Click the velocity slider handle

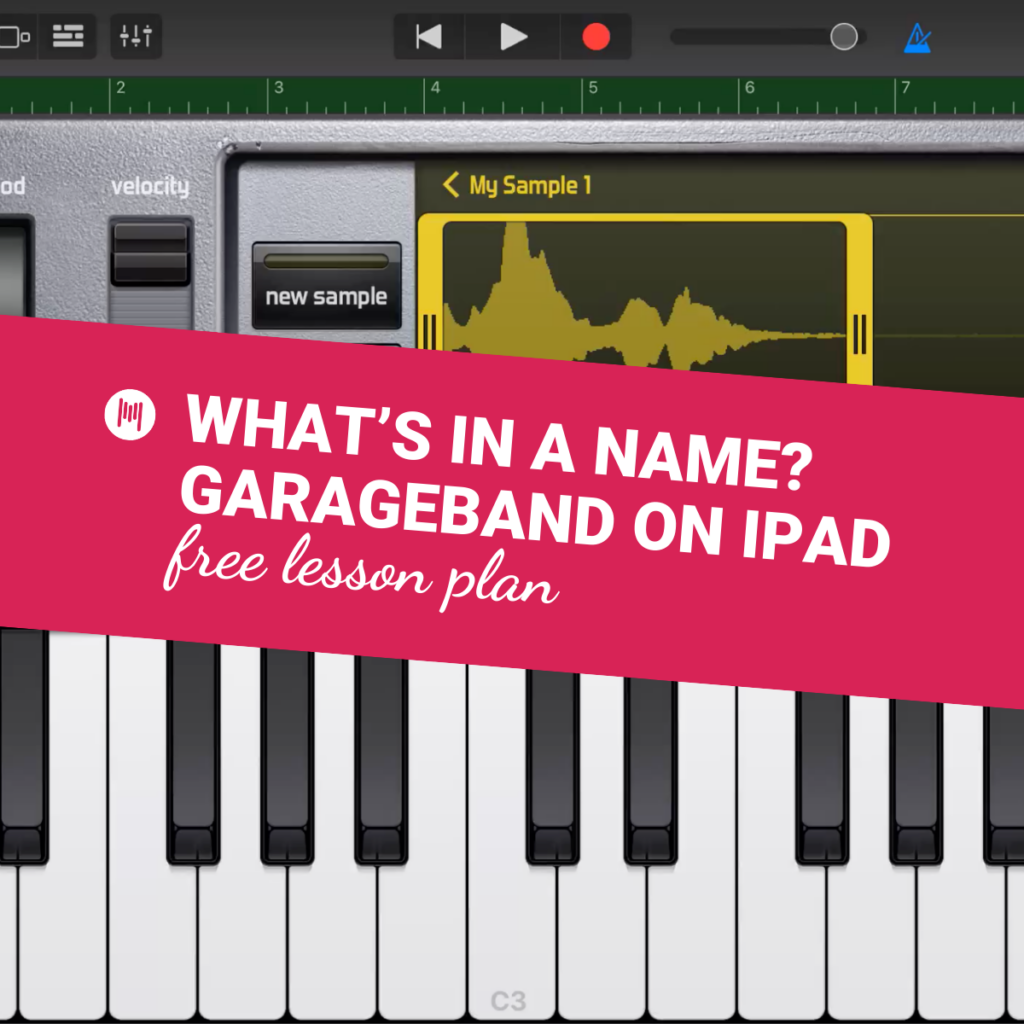point(150,253)
